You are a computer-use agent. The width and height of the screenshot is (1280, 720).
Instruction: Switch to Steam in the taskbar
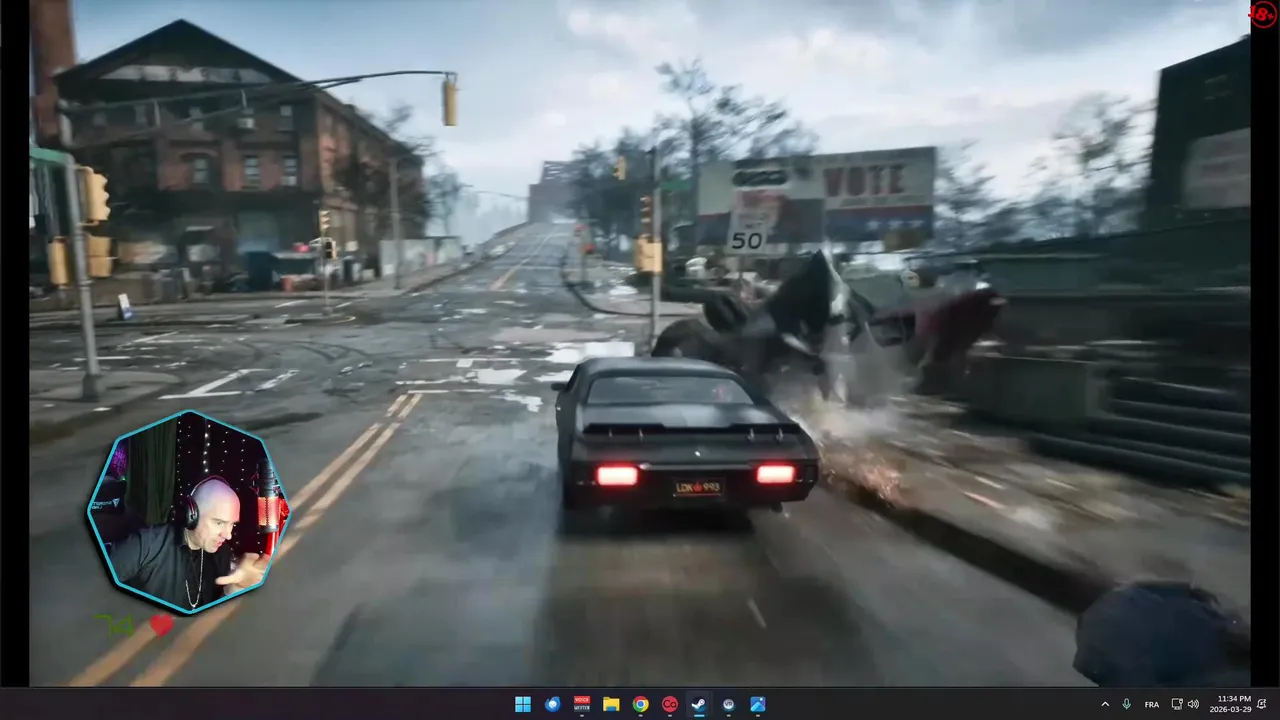[x=699, y=704]
